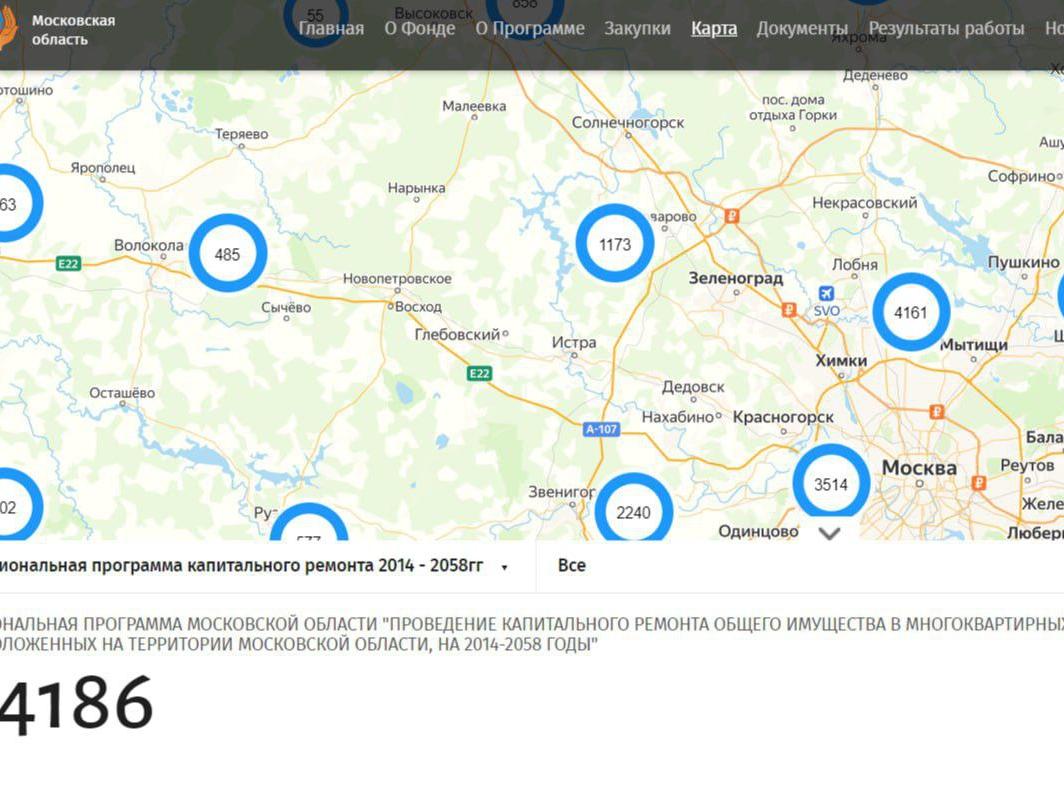1064x798 pixels.
Task: Open the Главная menu item
Action: point(331,28)
